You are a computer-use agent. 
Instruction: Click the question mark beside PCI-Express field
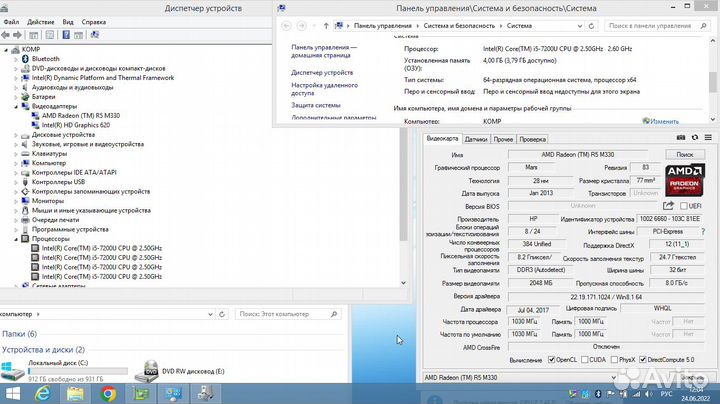pos(703,232)
